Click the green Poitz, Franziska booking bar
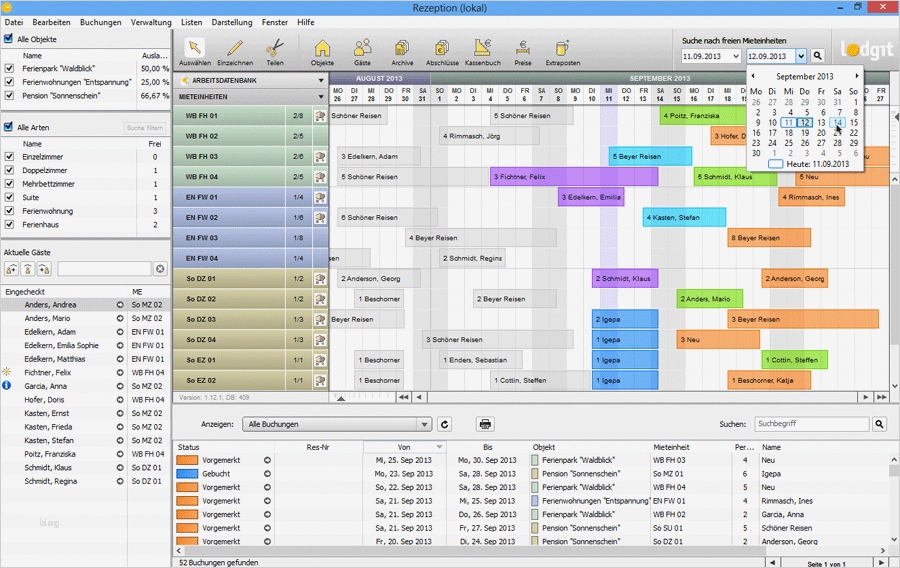This screenshot has height=568, width=900. point(704,116)
